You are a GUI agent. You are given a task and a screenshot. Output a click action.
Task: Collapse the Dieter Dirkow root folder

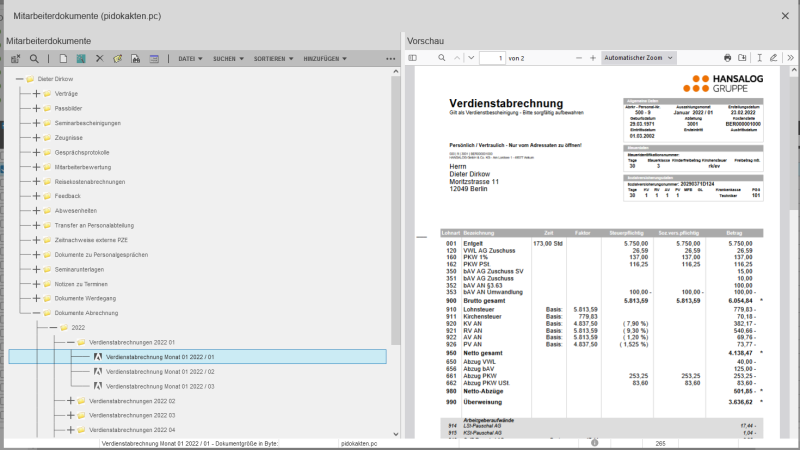pyautogui.click(x=19, y=79)
